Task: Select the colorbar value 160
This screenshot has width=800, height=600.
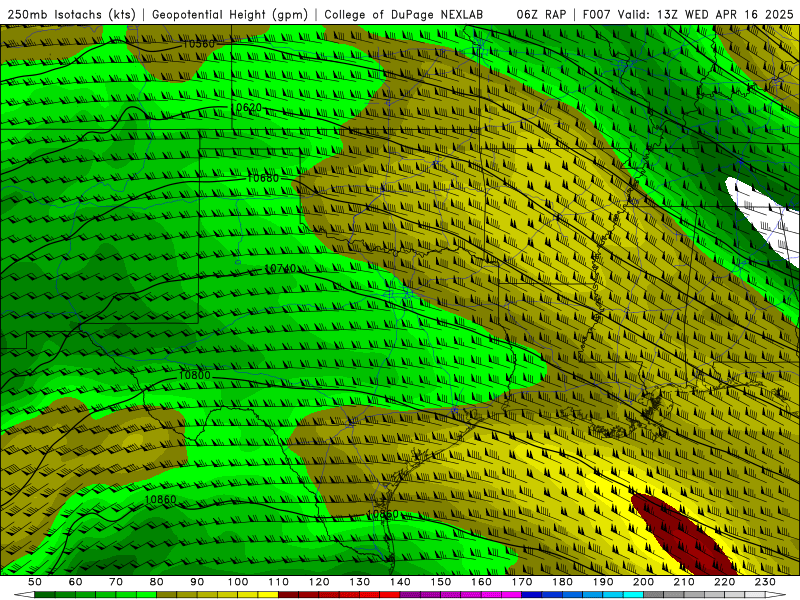Action: 481,582
